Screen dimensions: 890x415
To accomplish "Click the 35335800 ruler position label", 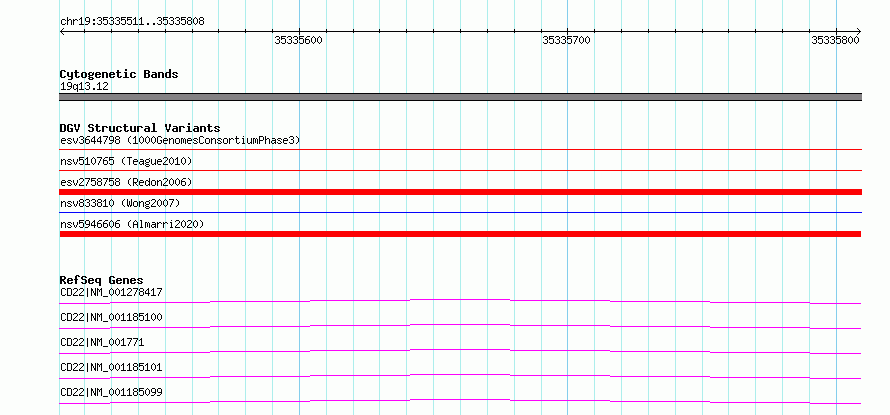I will (835, 40).
